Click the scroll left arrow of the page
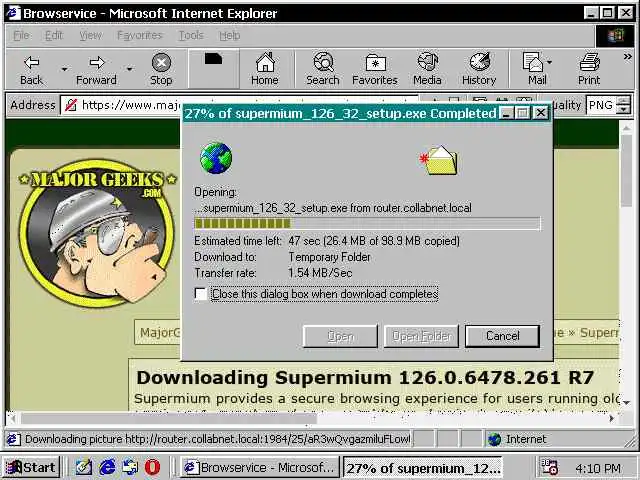The image size is (640, 480). [x=13, y=418]
